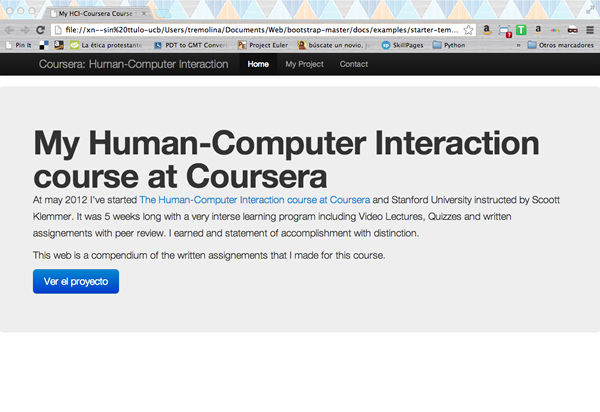This screenshot has height=412, width=600.
Task: Open the mask glasses extension icon
Action: tap(572, 30)
